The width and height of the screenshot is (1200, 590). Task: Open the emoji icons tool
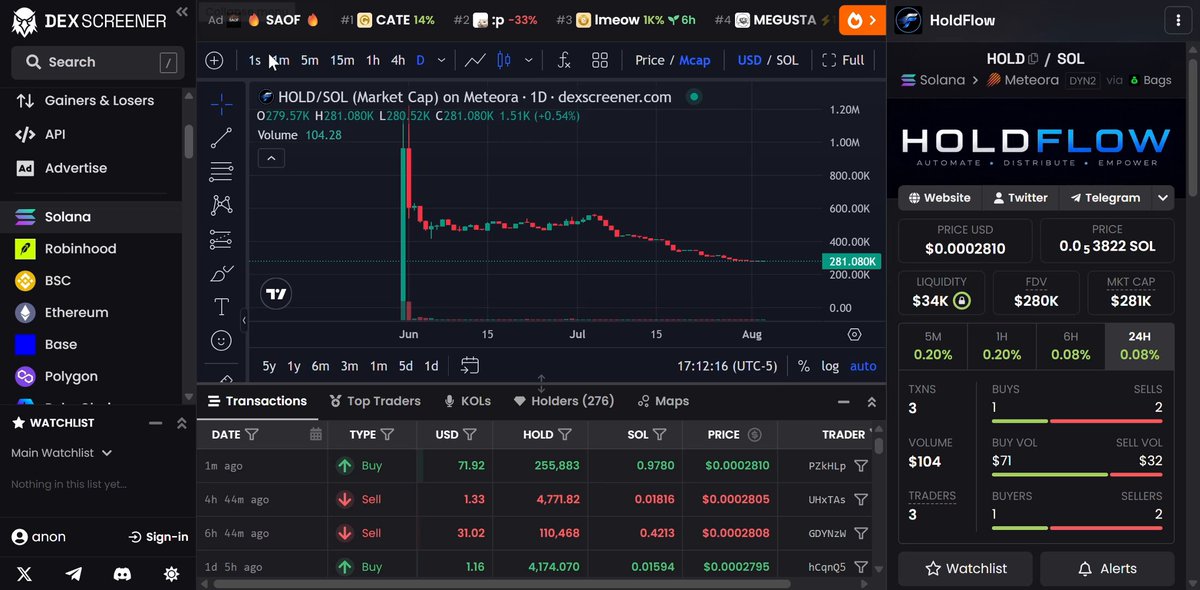(221, 341)
